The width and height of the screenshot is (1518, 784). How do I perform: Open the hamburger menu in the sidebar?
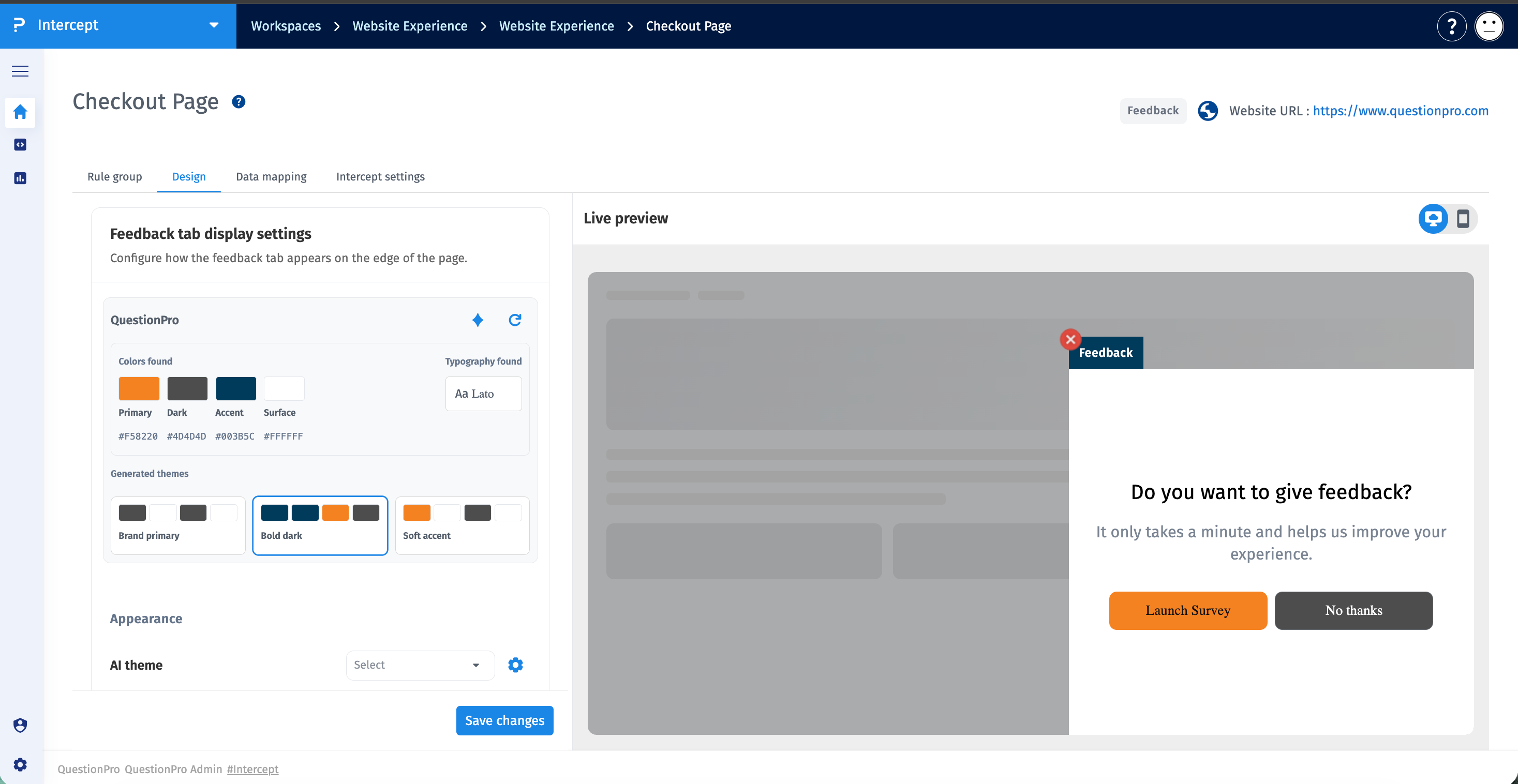(20, 71)
